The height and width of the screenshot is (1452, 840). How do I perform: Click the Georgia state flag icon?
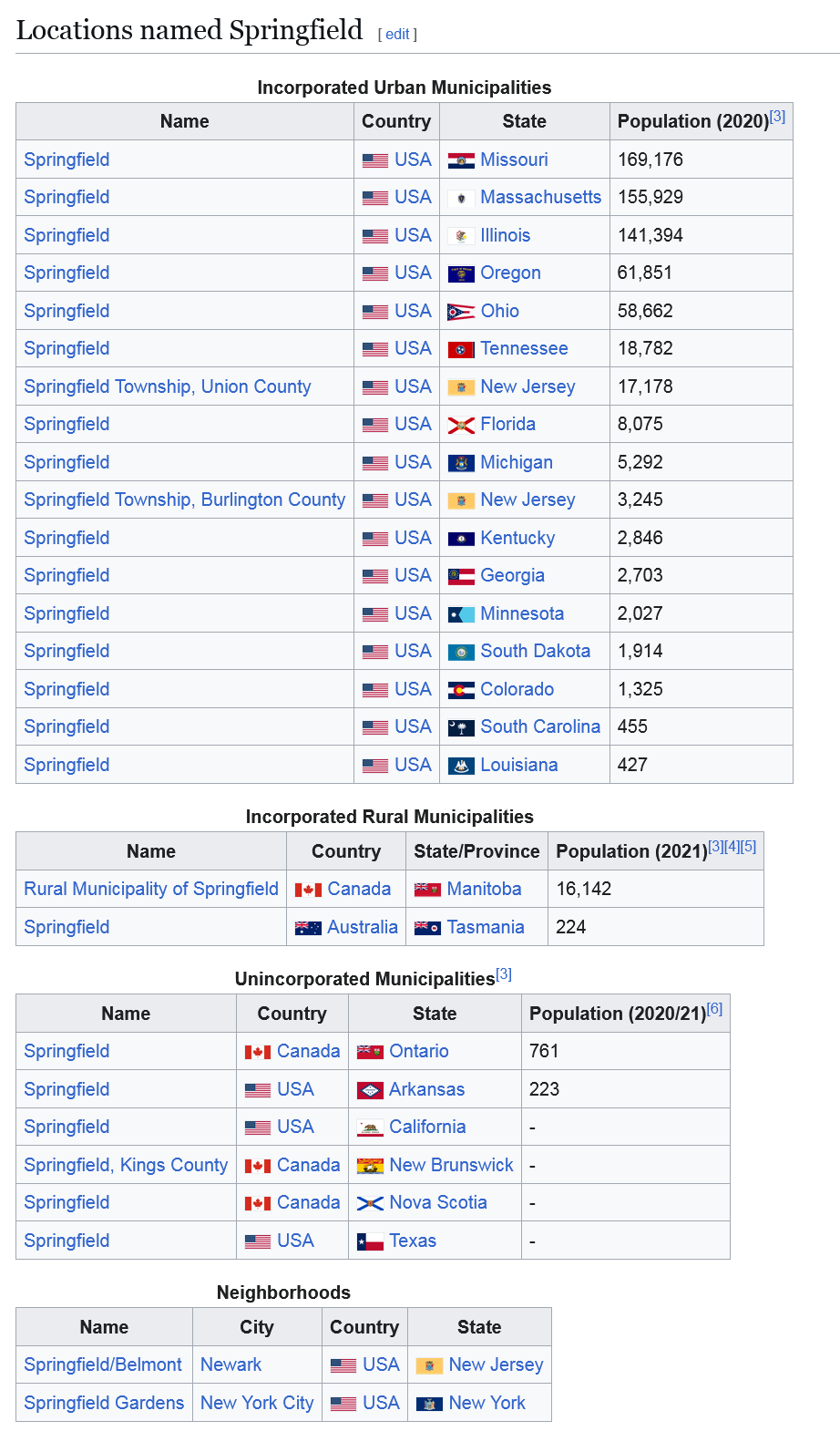pyautogui.click(x=461, y=576)
